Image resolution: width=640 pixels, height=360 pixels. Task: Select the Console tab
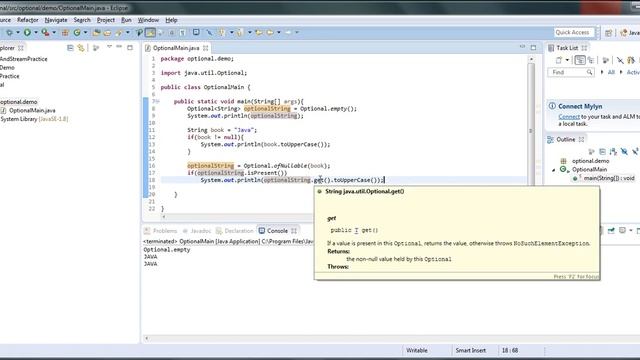277,231
